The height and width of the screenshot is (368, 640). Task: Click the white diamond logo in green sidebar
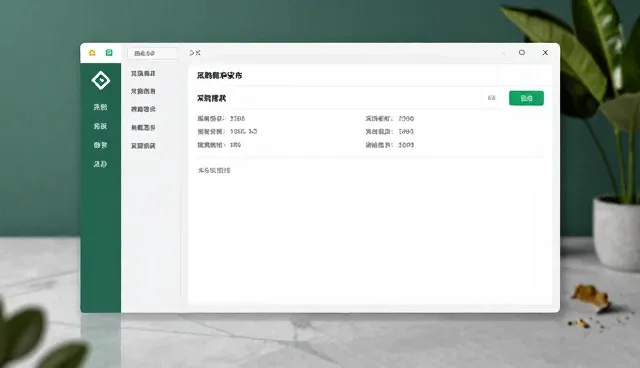click(x=101, y=80)
